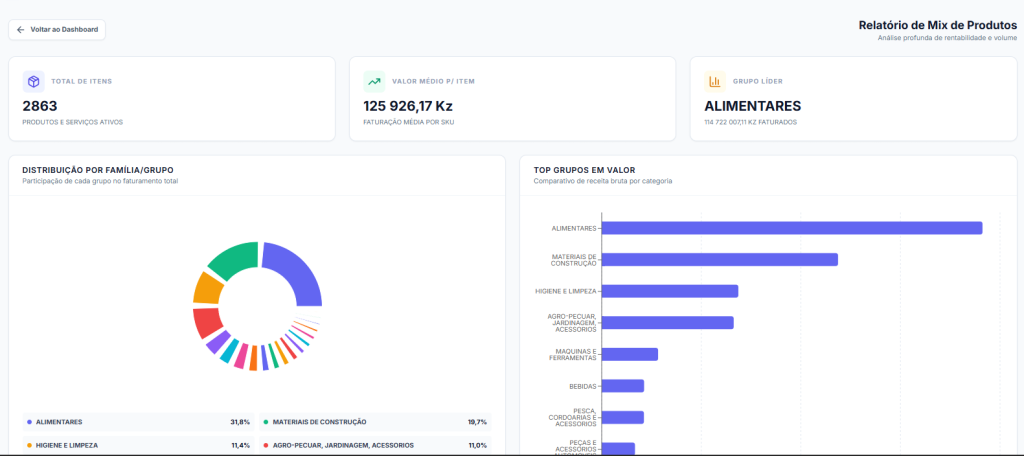1024x456 pixels.
Task: Click the BEBIDAS bar in the chart
Action: pos(622,386)
